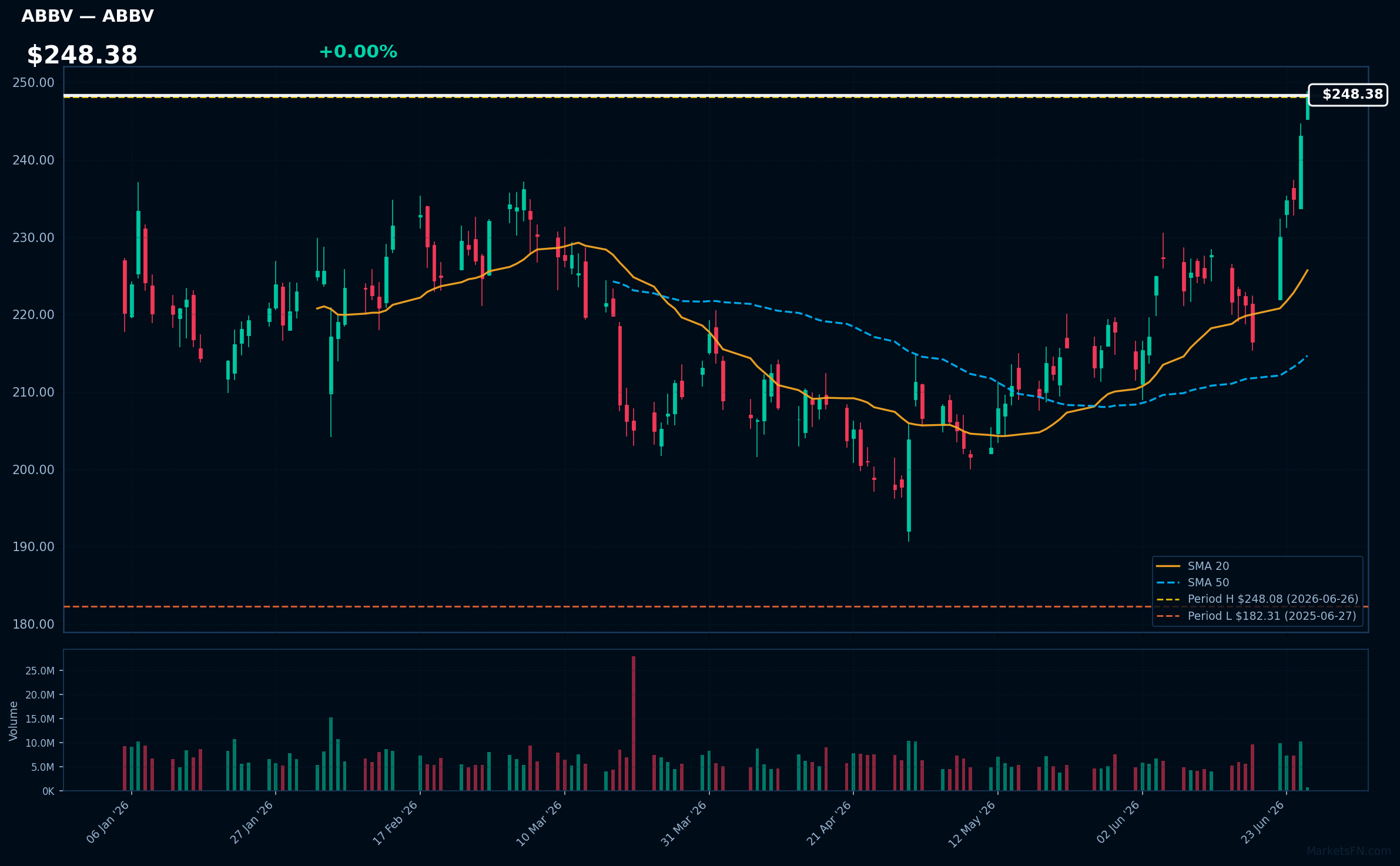Click the 240.00 price axis label

[34, 160]
